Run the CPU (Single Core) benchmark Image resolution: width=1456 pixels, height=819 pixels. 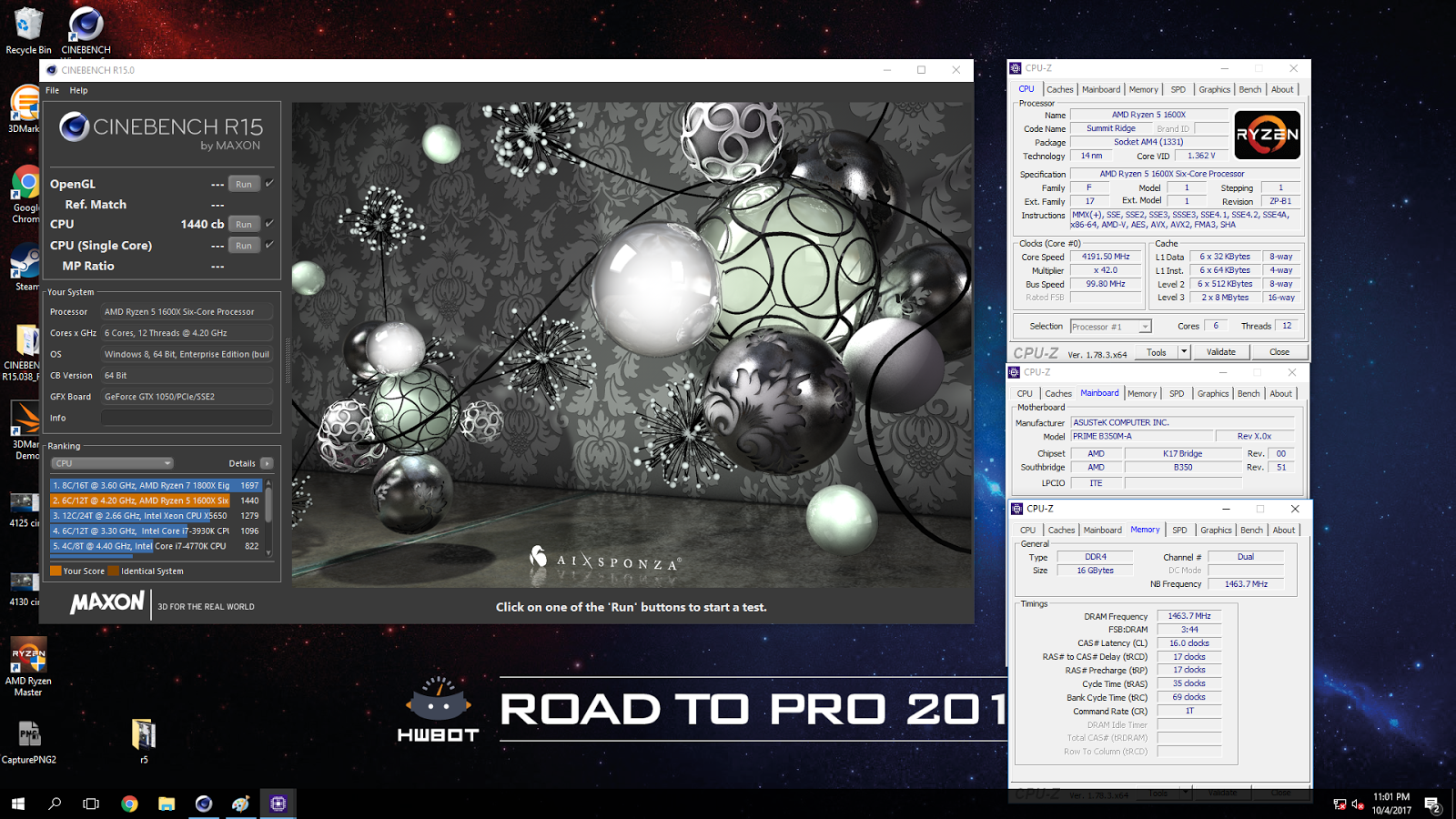pyautogui.click(x=244, y=246)
